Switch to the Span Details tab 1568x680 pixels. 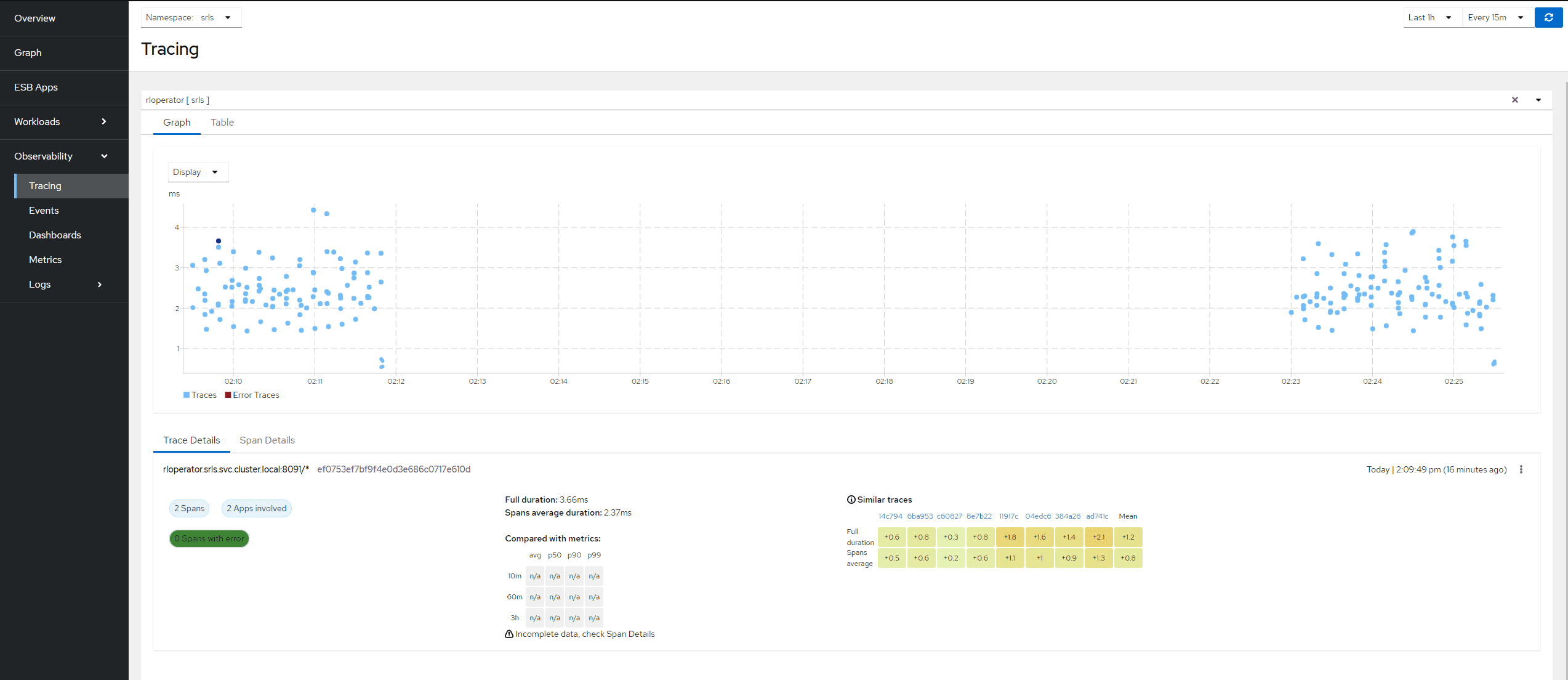click(267, 440)
